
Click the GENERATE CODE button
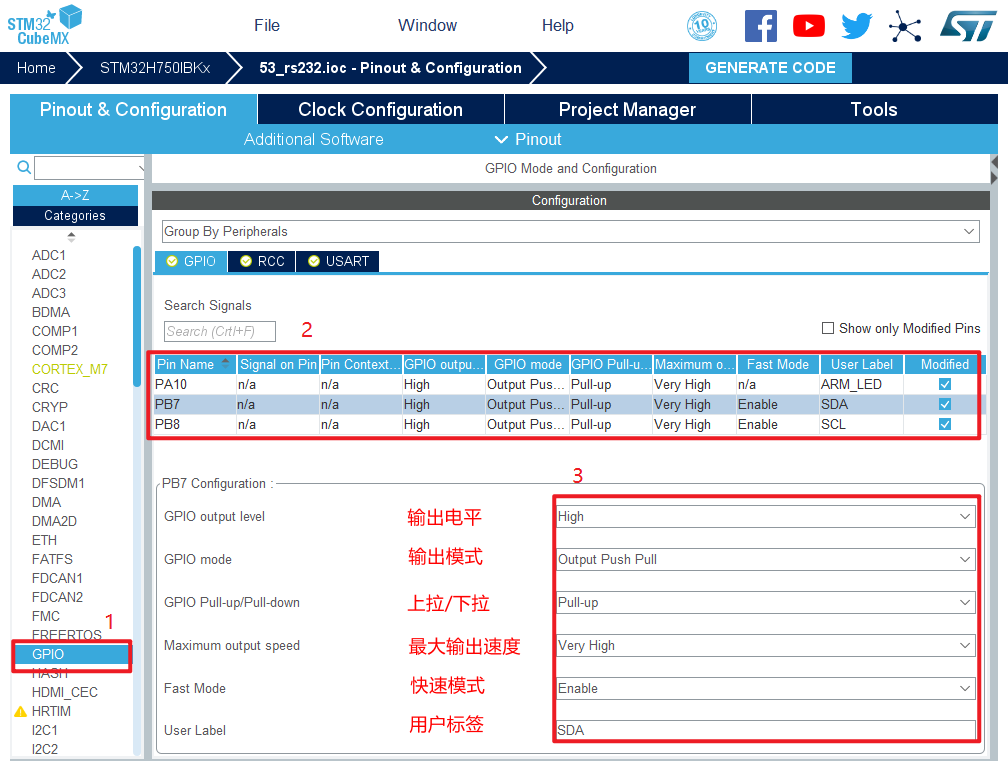coord(770,68)
